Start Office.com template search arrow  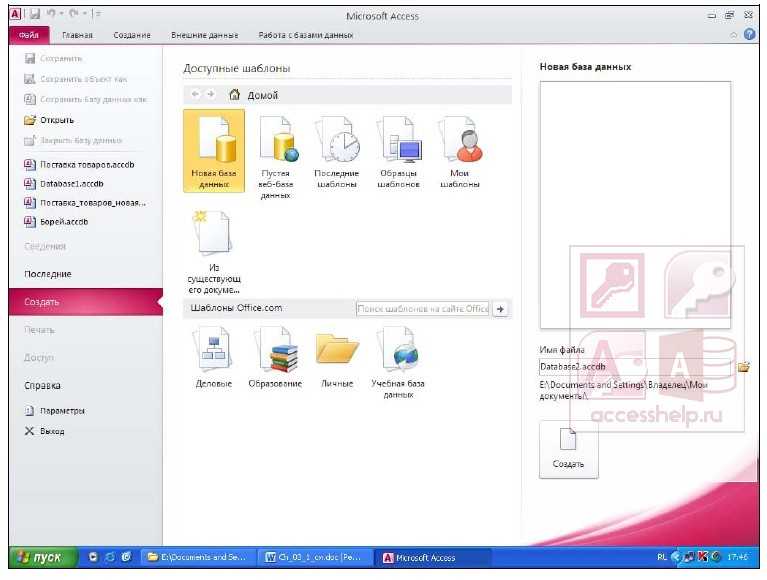point(500,309)
